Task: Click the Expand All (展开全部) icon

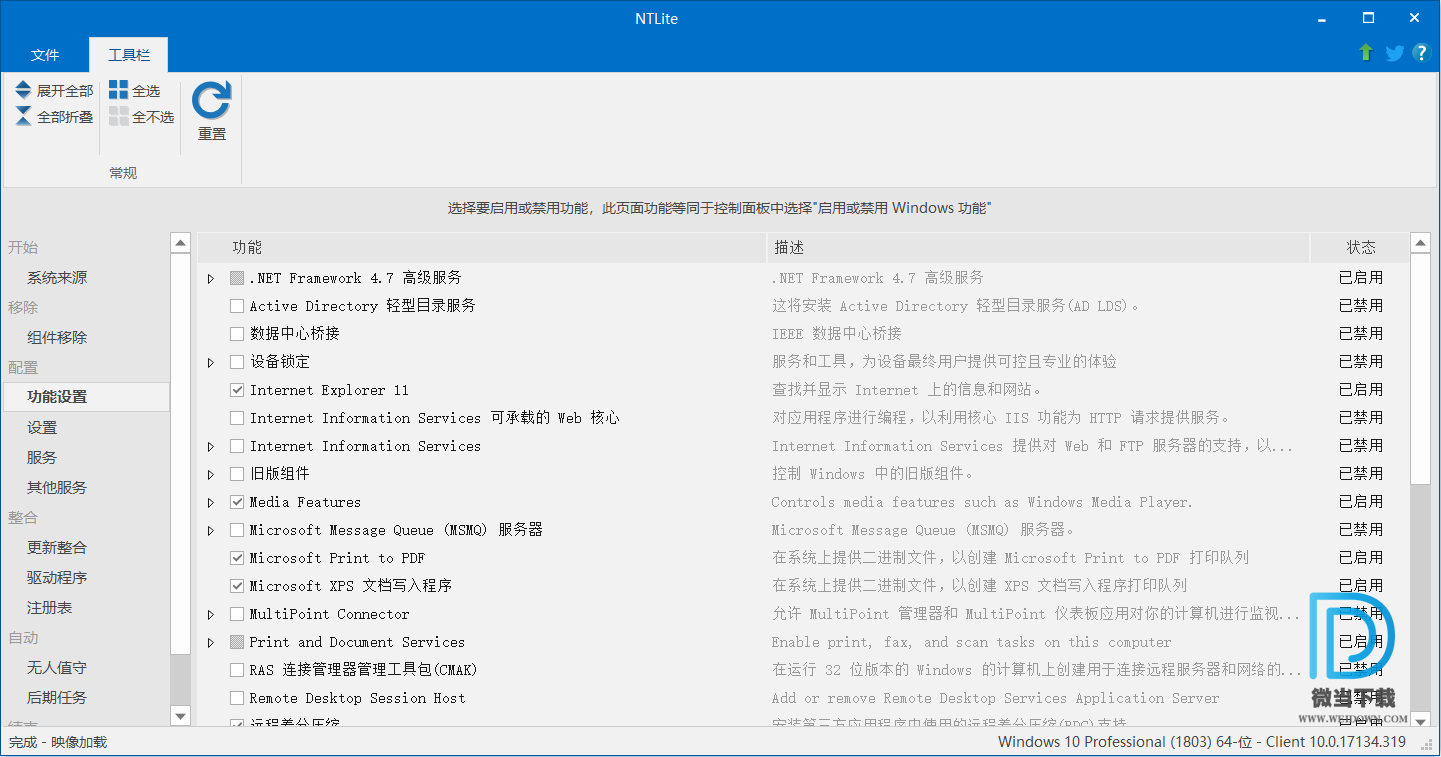Action: [x=23, y=90]
